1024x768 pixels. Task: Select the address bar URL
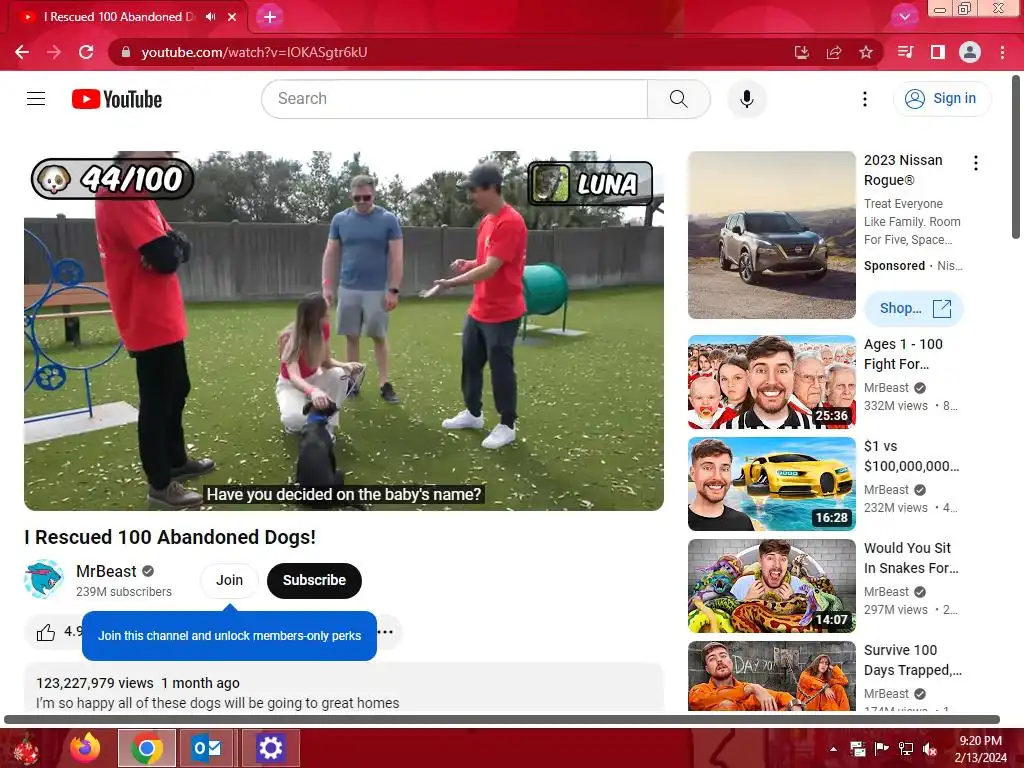tap(255, 52)
